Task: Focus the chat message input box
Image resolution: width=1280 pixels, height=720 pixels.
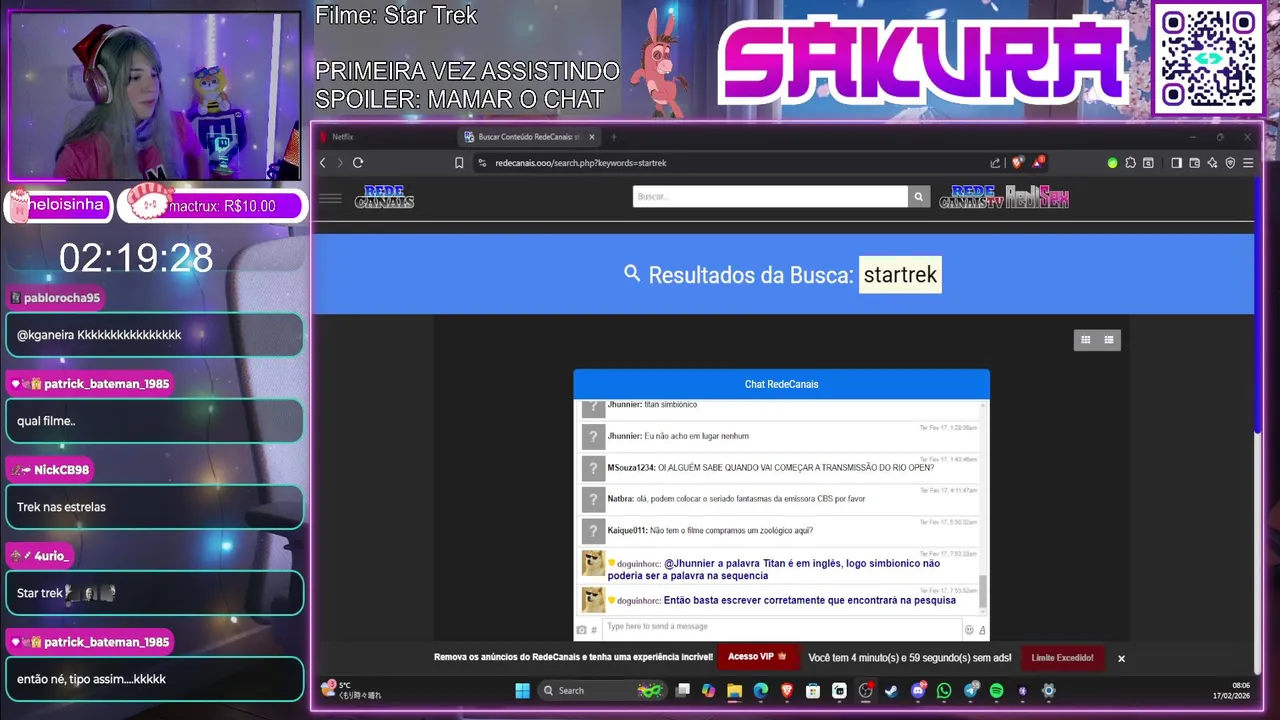Action: pyautogui.click(x=781, y=627)
